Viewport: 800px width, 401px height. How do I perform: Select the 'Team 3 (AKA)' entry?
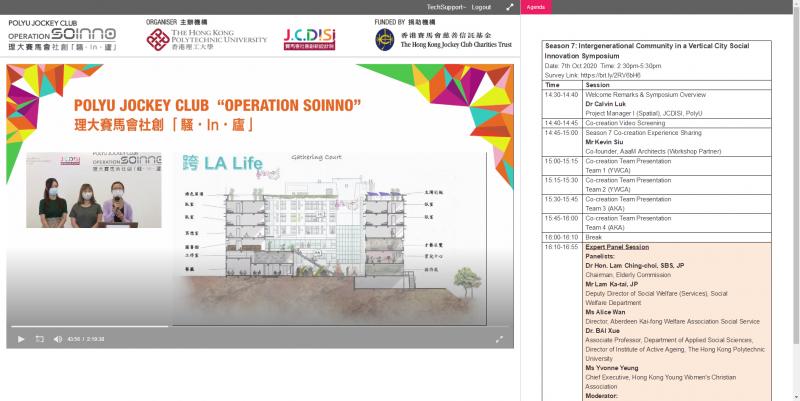pos(605,208)
